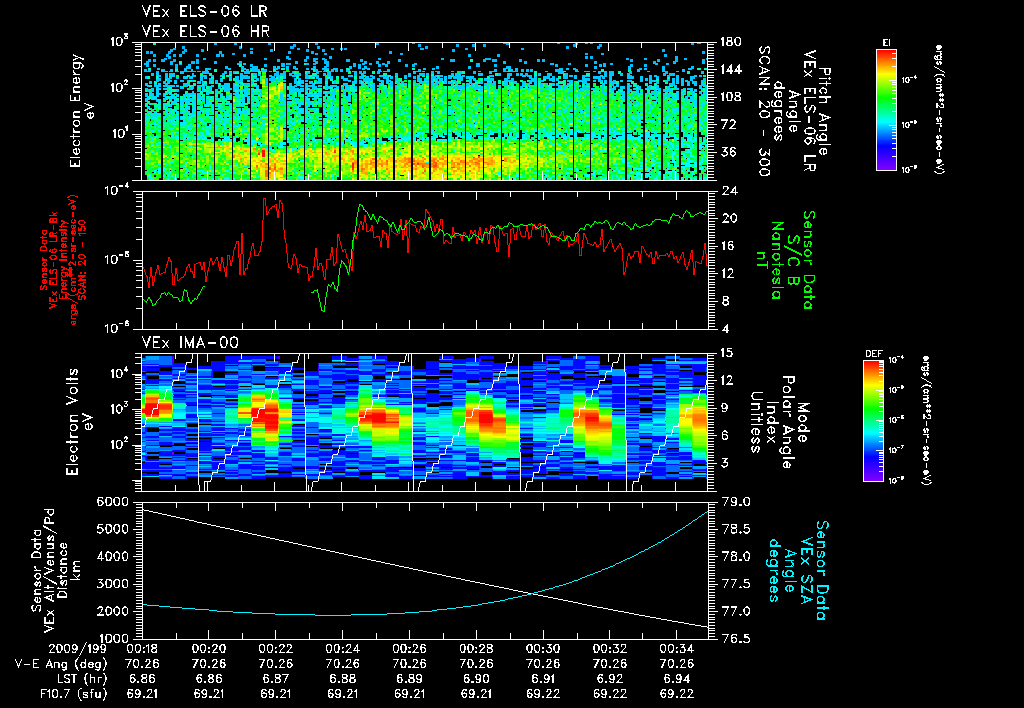Click the 'LST (hr)' row label
Viewport: 1024px width, 708px height.
coord(80,679)
